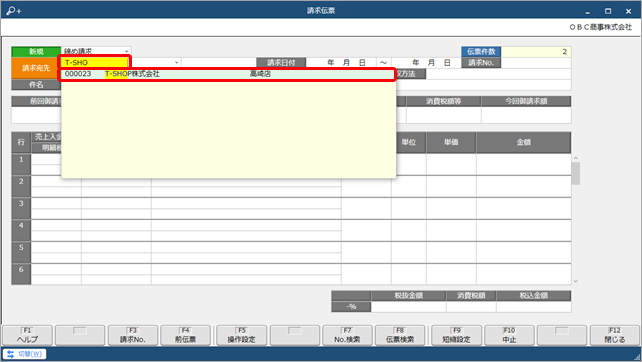Image resolution: width=642 pixels, height=362 pixels.
Task: Select the 000023 T-SHOP株式会社 suggestion row
Action: click(x=228, y=74)
